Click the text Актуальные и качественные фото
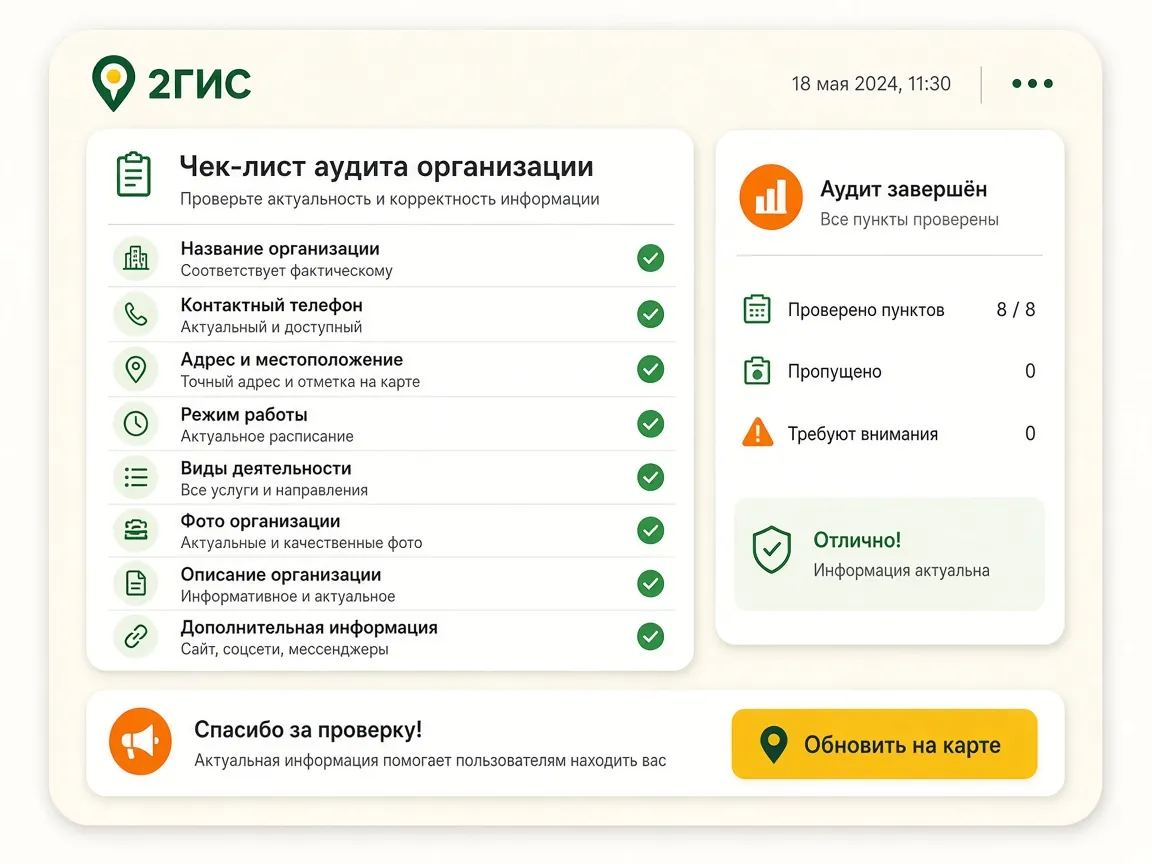This screenshot has width=1152, height=864. pos(301,543)
